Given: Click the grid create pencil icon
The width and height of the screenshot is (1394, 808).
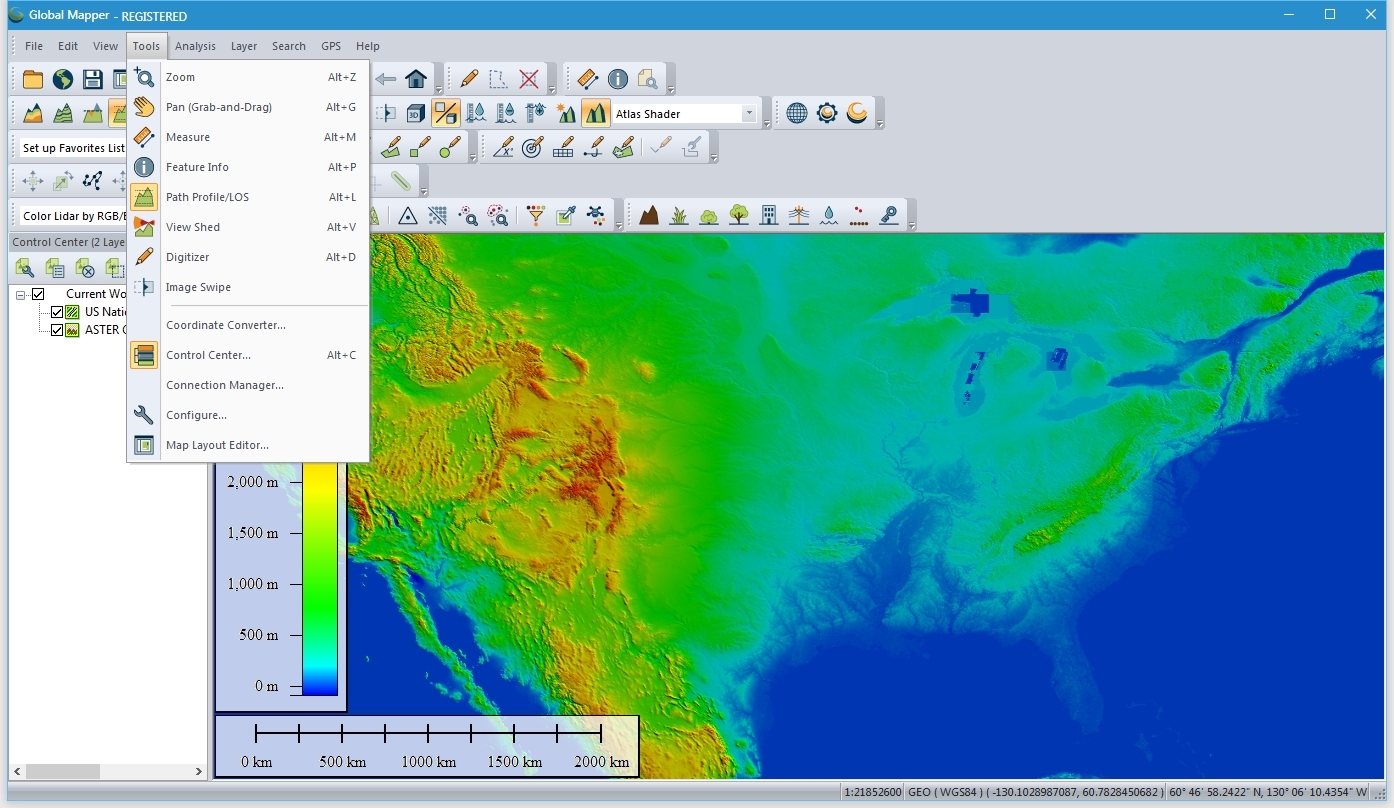Looking at the screenshot, I should (x=563, y=147).
